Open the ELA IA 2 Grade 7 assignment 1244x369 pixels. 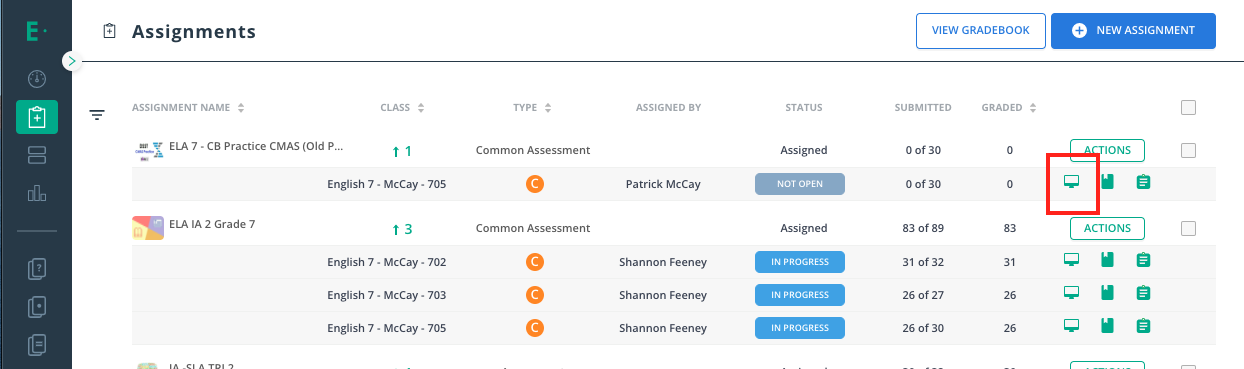pyautogui.click(x=212, y=224)
